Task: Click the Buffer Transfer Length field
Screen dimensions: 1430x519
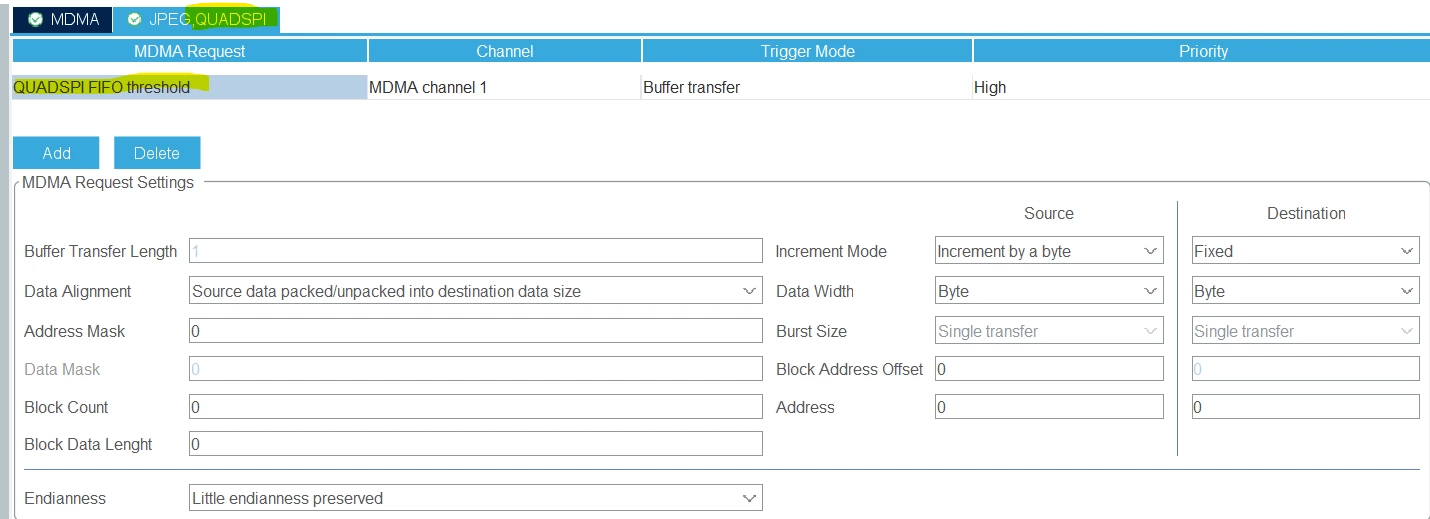Action: point(476,251)
